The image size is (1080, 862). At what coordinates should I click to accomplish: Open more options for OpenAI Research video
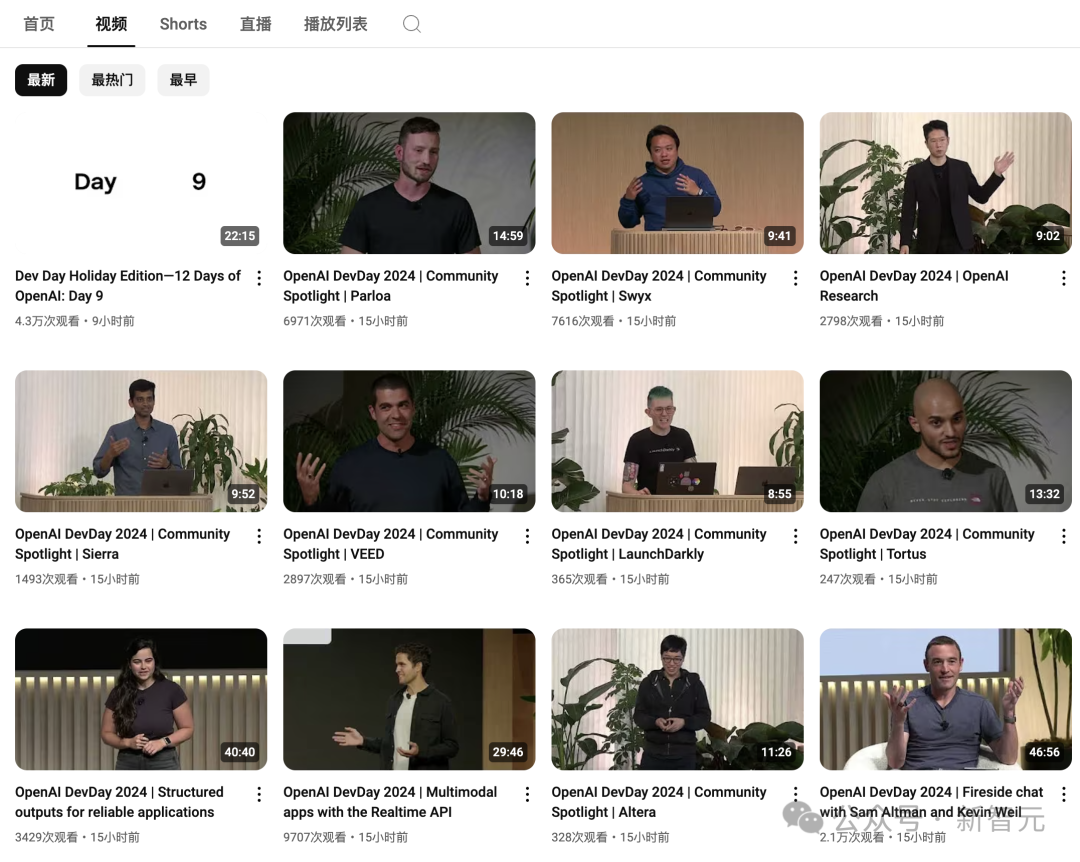[x=1063, y=278]
